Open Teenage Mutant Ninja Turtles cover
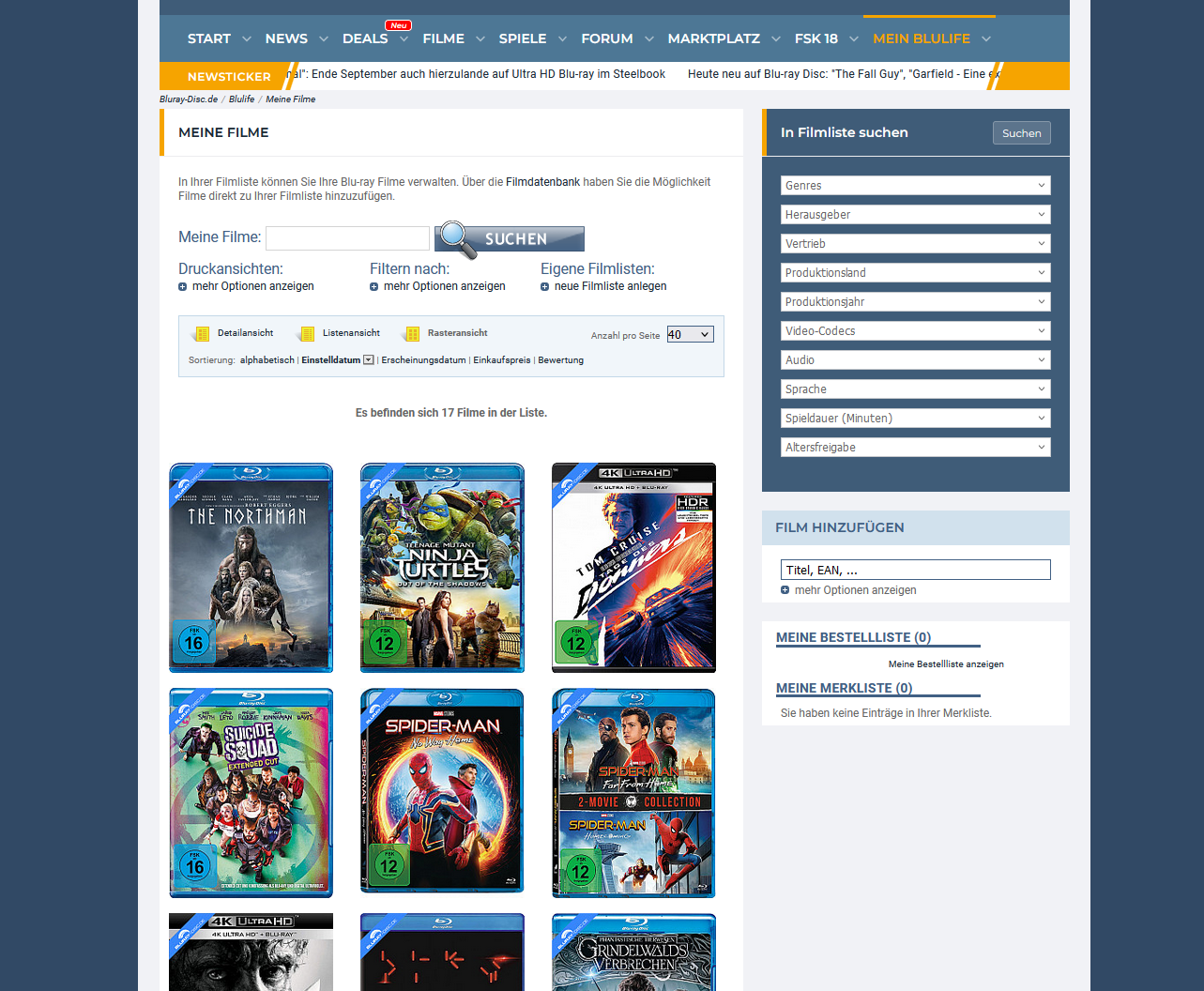Screen dimensions: 1204x991 click(442, 568)
